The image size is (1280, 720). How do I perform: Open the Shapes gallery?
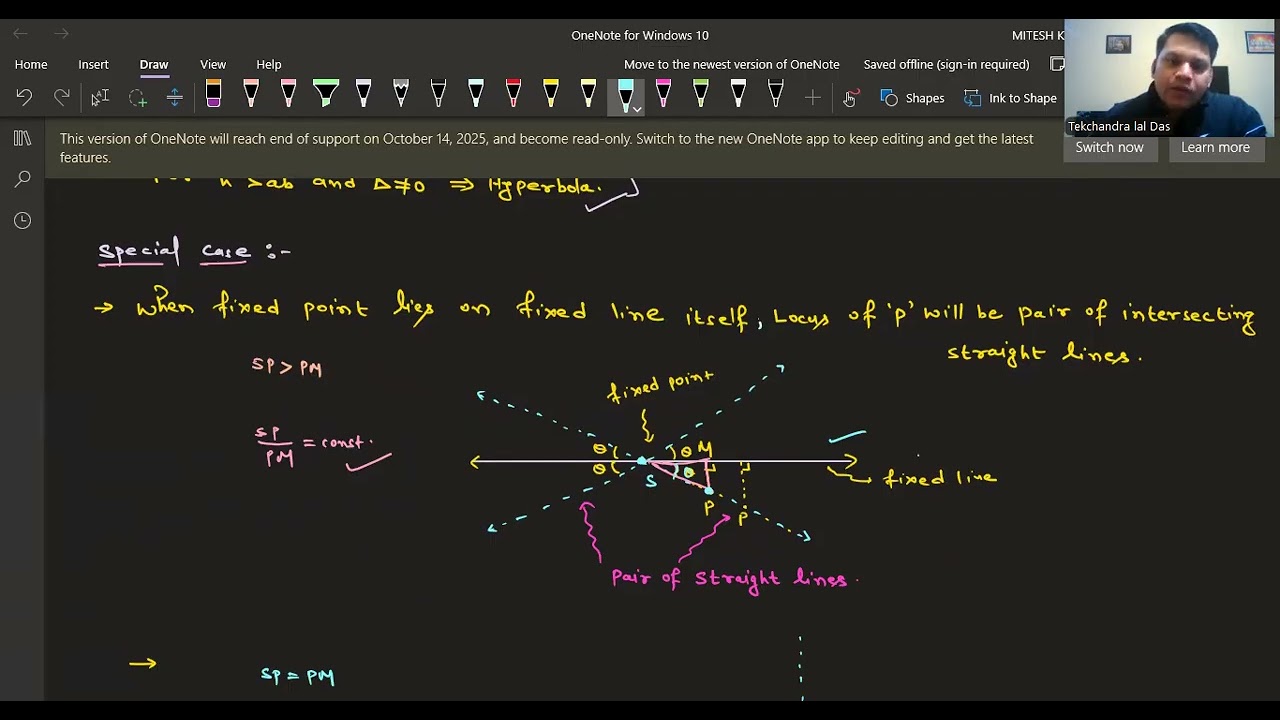[x=912, y=98]
